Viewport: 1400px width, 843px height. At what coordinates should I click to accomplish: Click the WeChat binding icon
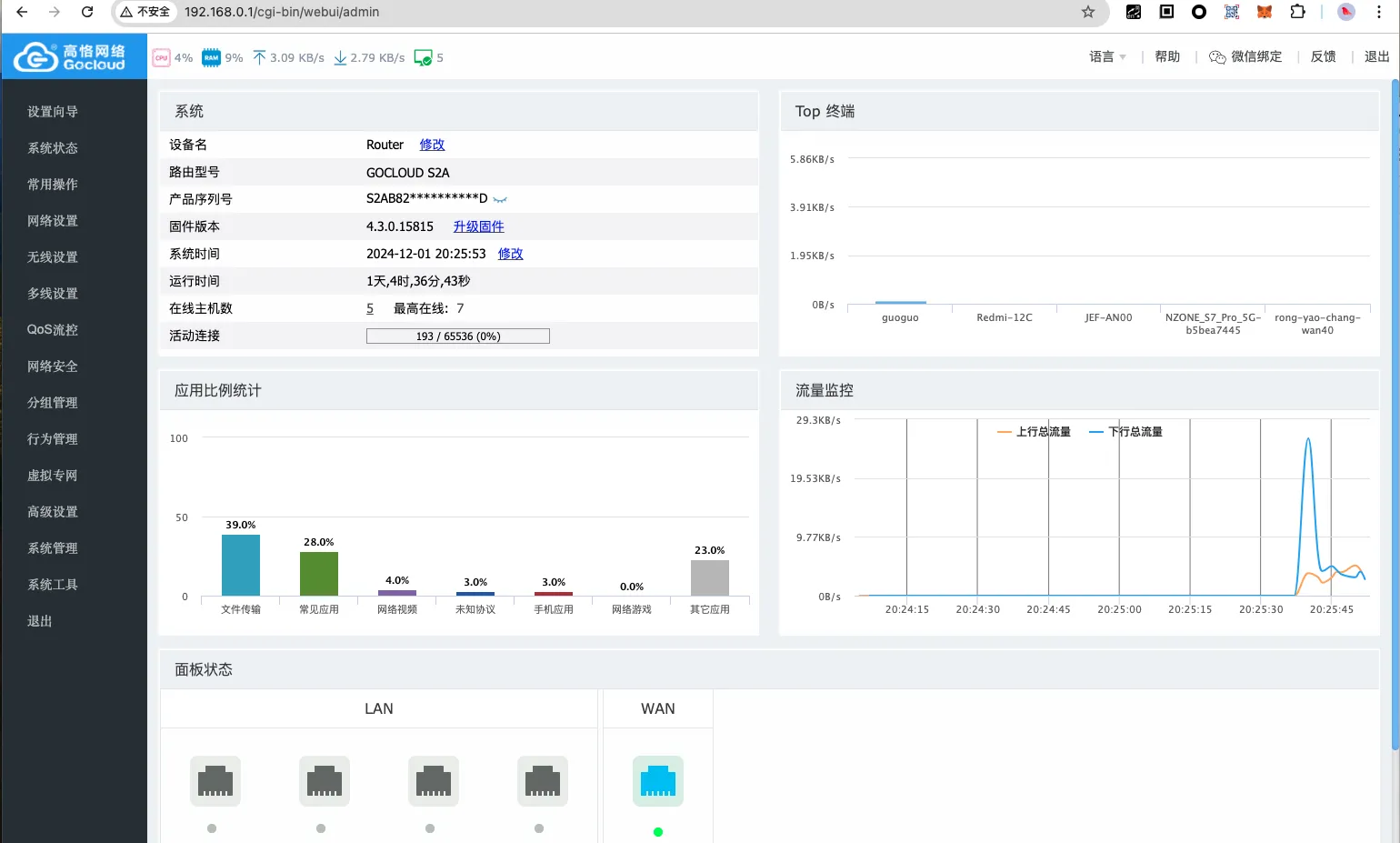coord(1217,57)
